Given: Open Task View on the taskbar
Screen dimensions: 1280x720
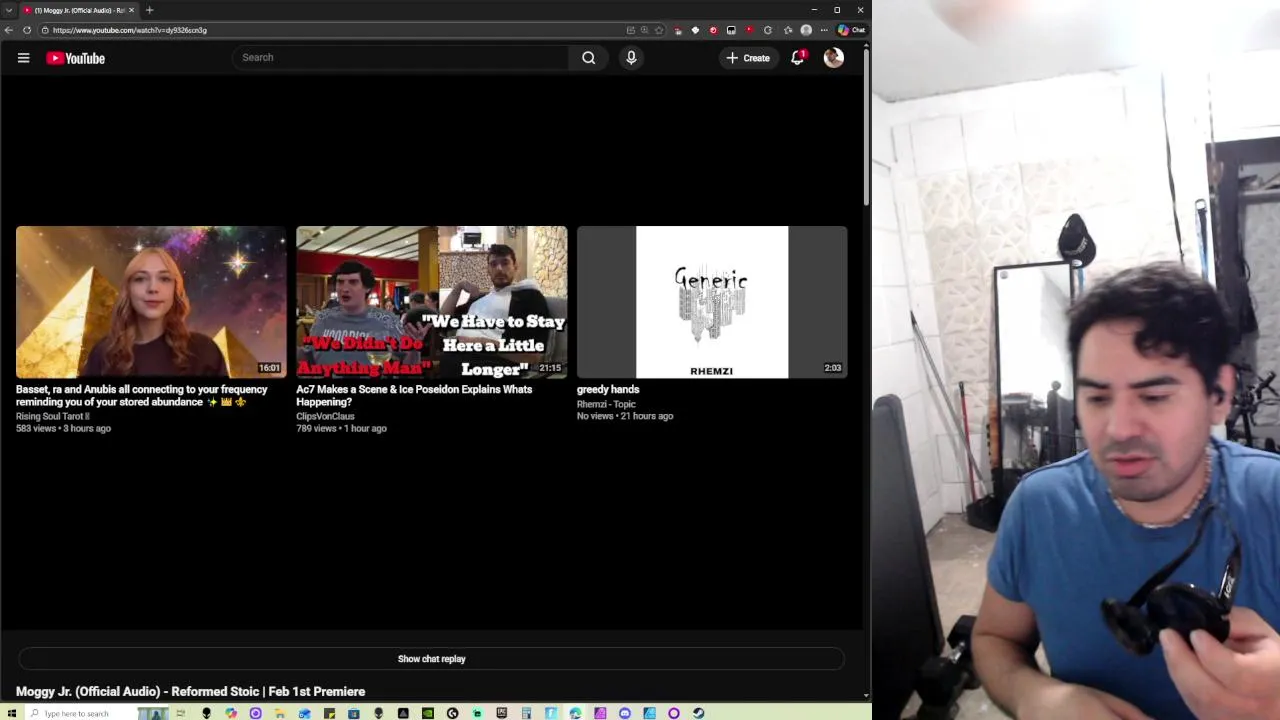Looking at the screenshot, I should tap(180, 713).
